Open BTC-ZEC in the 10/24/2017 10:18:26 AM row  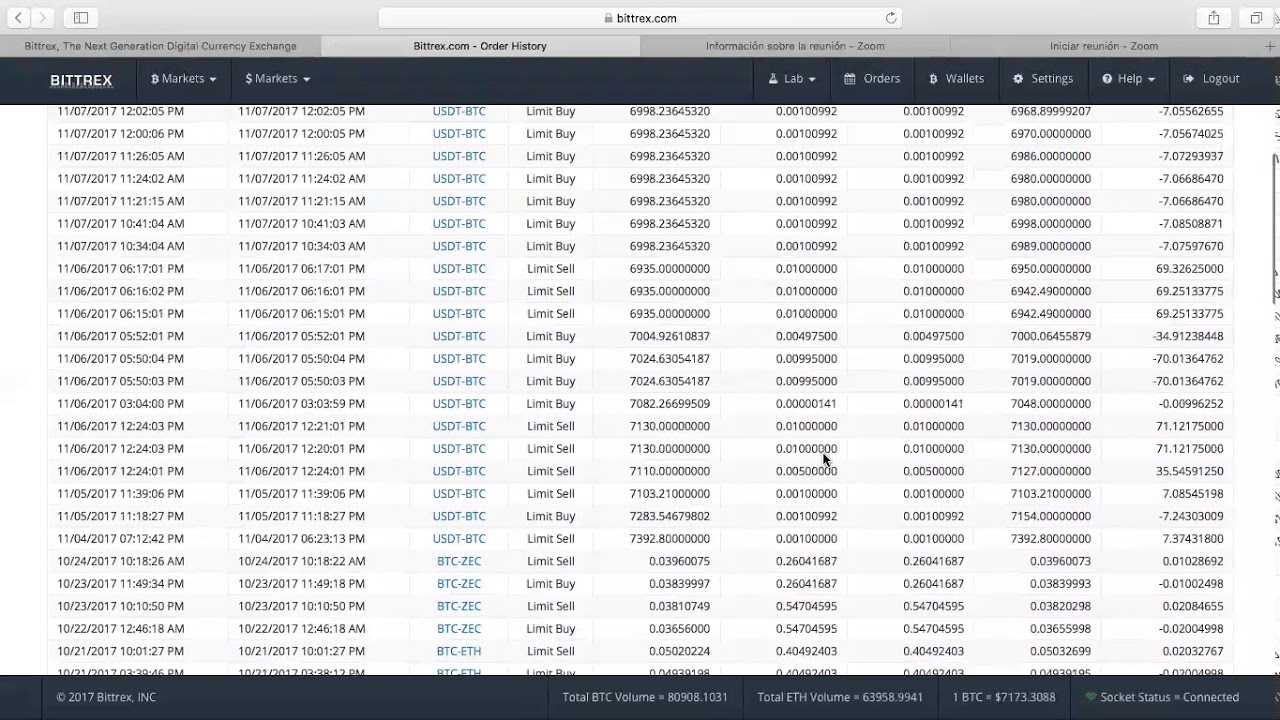(459, 561)
